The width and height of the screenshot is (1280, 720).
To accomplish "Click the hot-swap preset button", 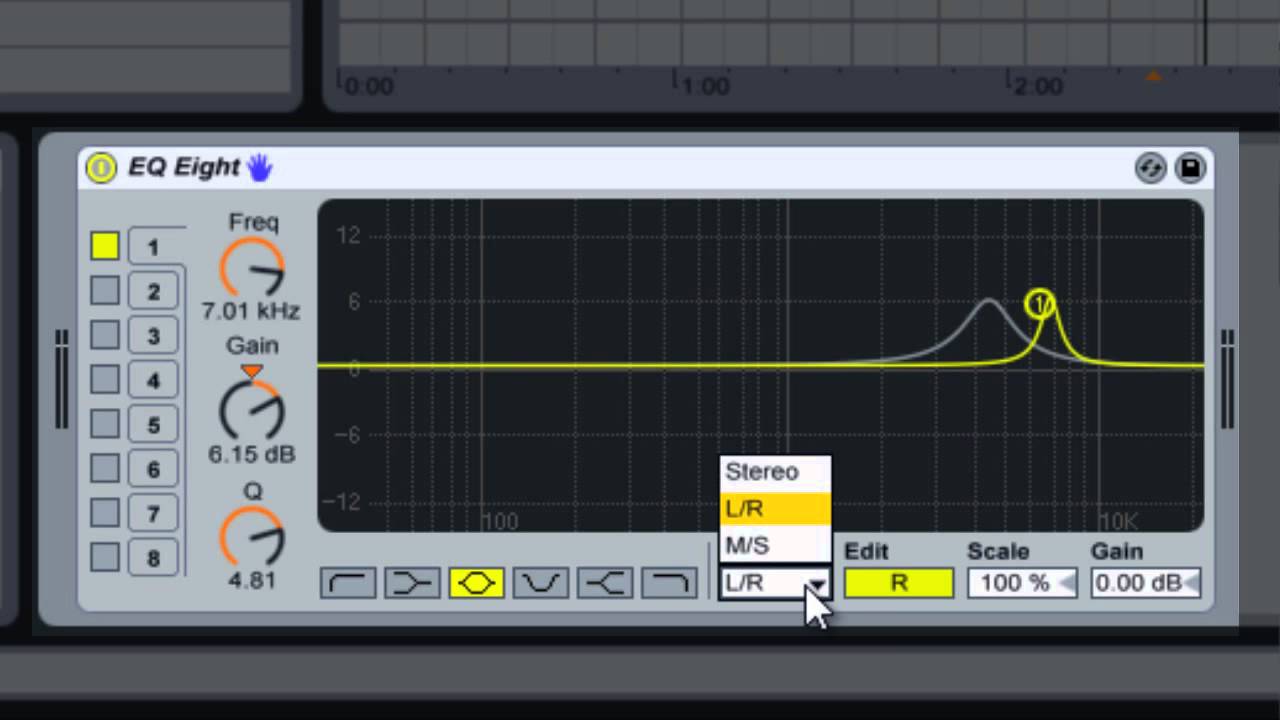I will tap(1151, 168).
